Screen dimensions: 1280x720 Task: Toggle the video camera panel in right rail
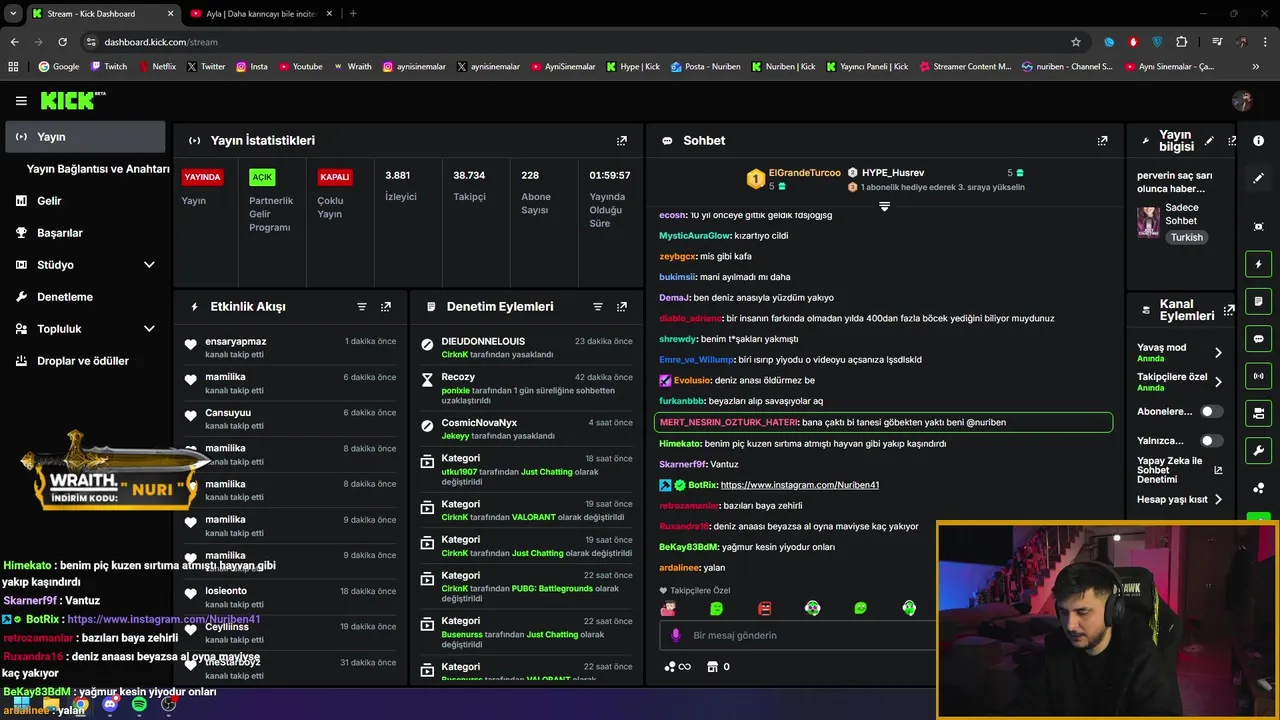1258,413
